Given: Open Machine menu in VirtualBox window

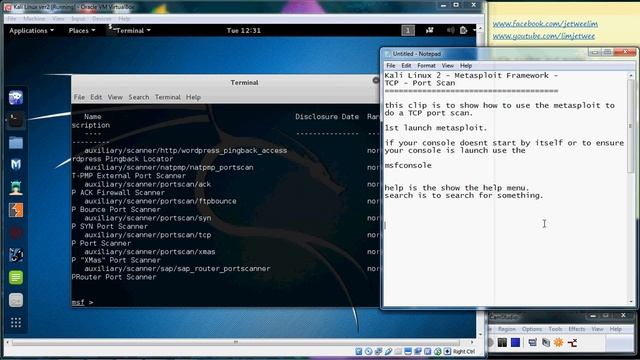Looking at the screenshot, I should 34,19.
